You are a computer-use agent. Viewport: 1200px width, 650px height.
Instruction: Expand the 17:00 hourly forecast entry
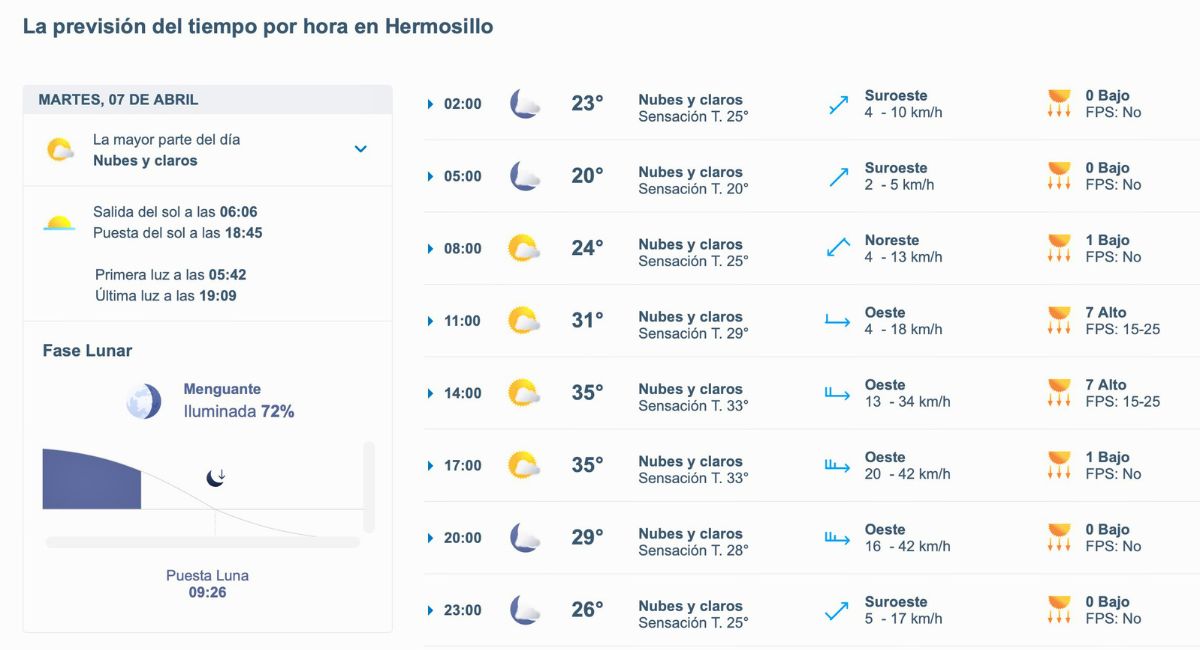tap(430, 465)
